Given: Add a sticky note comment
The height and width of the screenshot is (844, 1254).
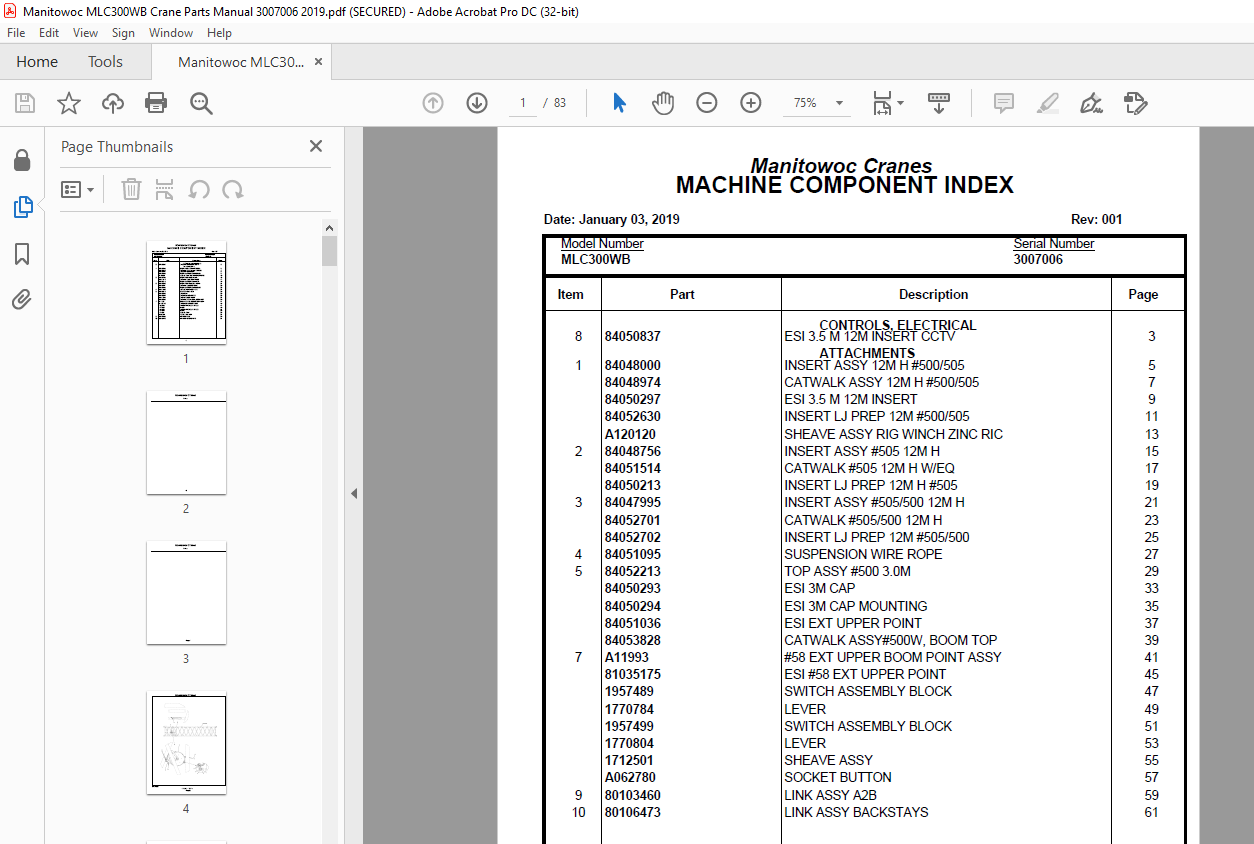Looking at the screenshot, I should tap(1004, 103).
